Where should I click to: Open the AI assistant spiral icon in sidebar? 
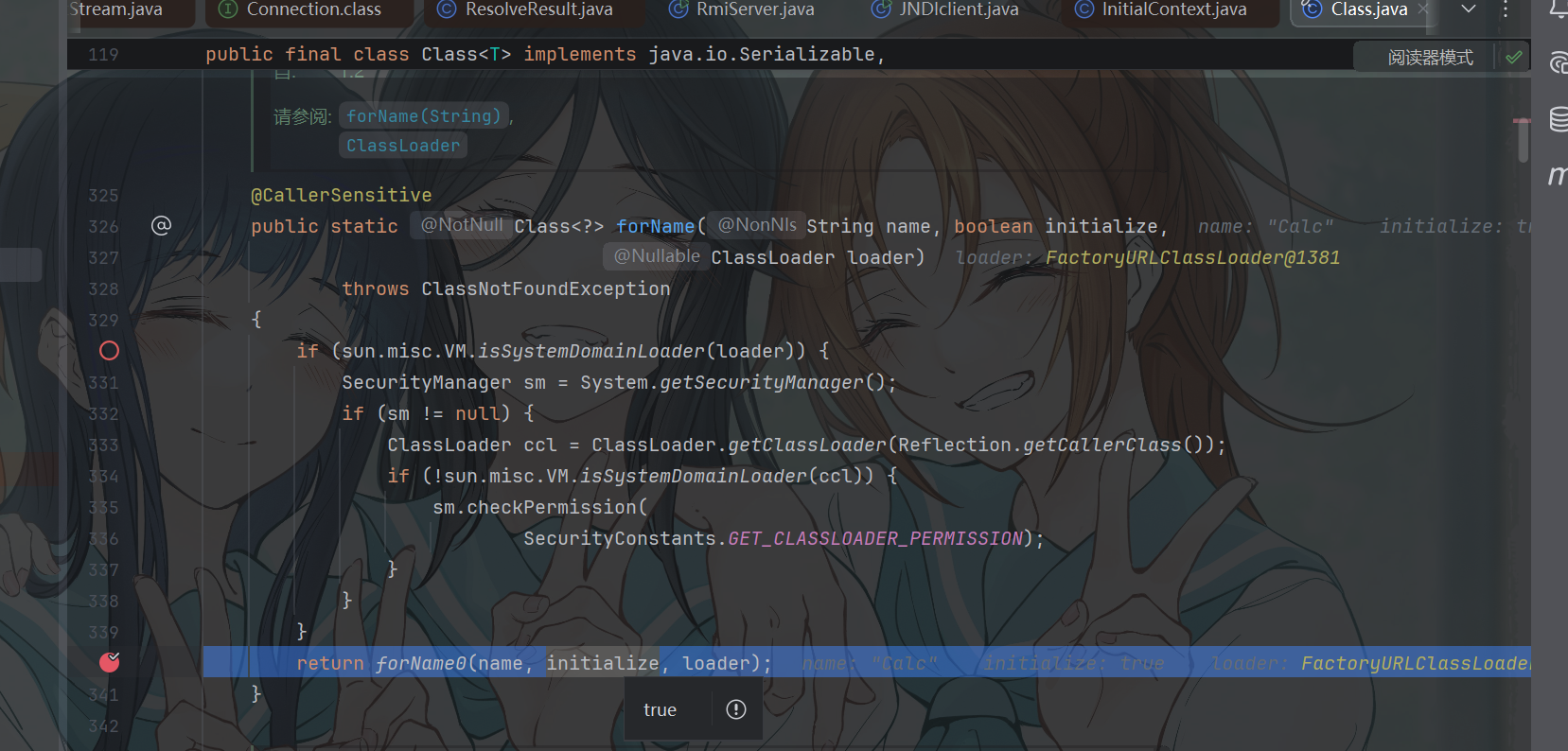click(1558, 63)
